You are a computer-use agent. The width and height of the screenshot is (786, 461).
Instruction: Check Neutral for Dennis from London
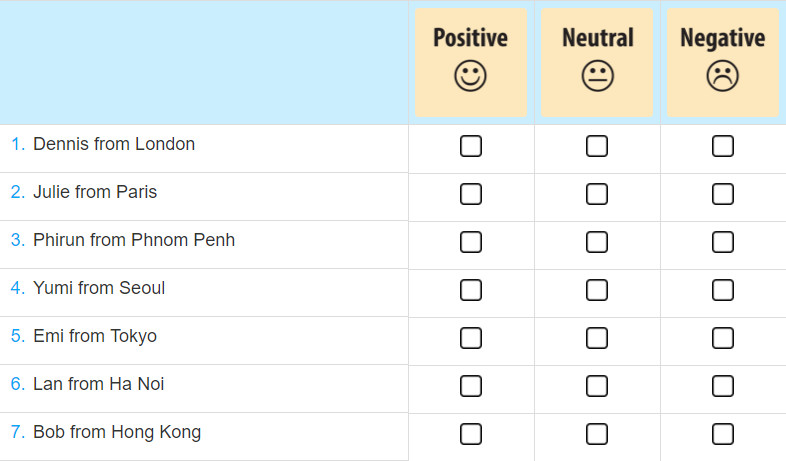tap(597, 146)
